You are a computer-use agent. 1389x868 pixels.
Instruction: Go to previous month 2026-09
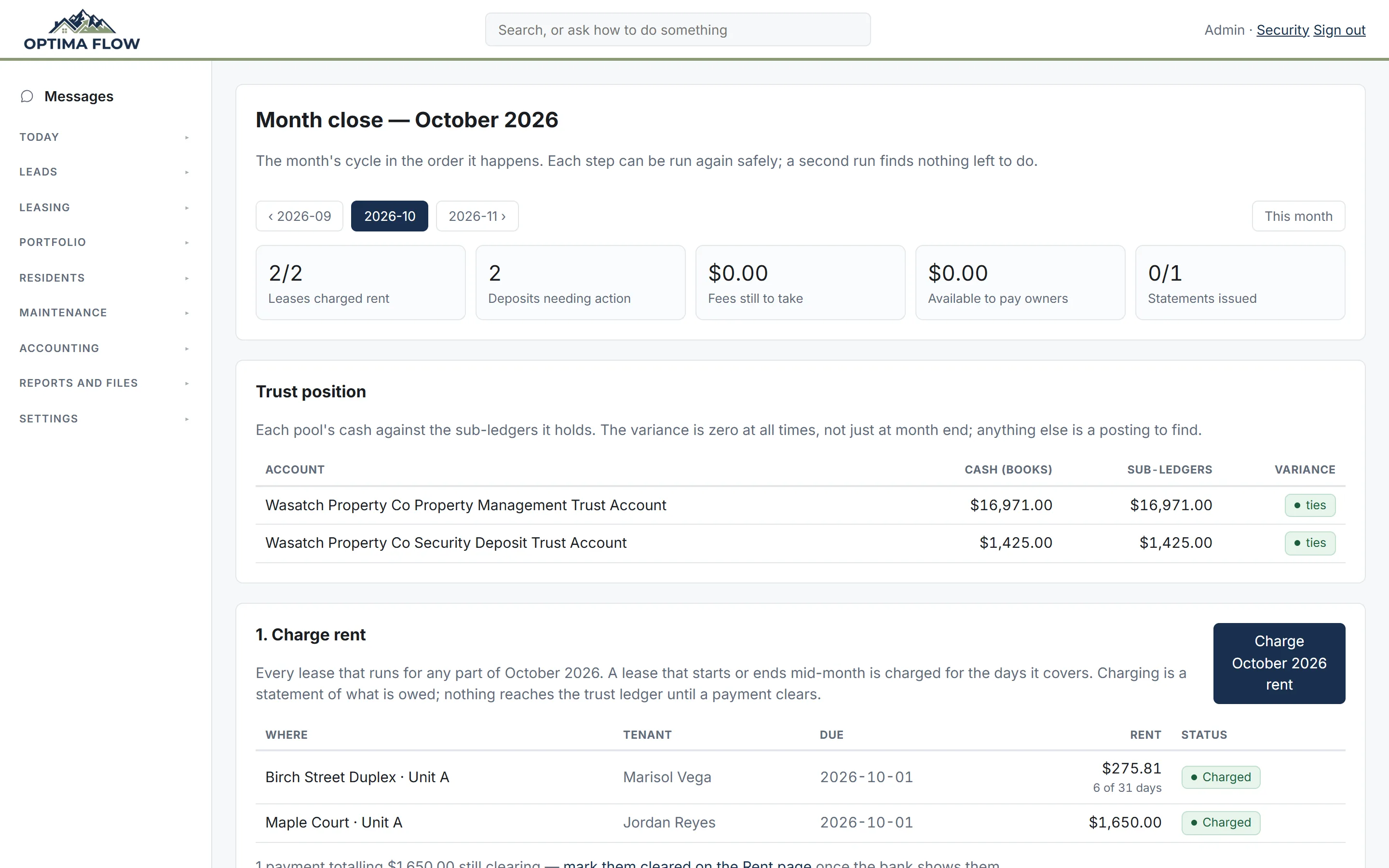tap(299, 216)
